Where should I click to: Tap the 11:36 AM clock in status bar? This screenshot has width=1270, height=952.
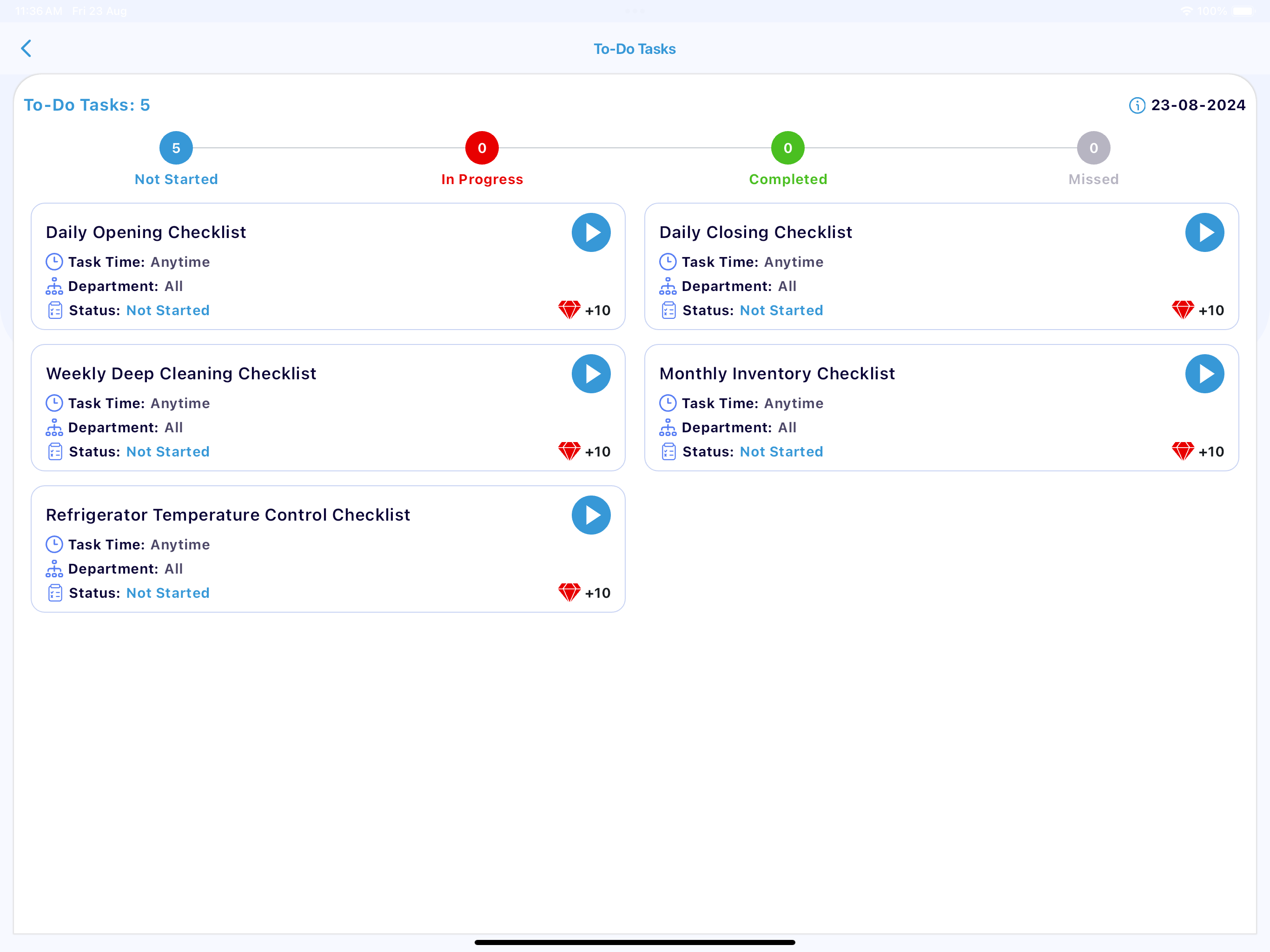pyautogui.click(x=39, y=11)
